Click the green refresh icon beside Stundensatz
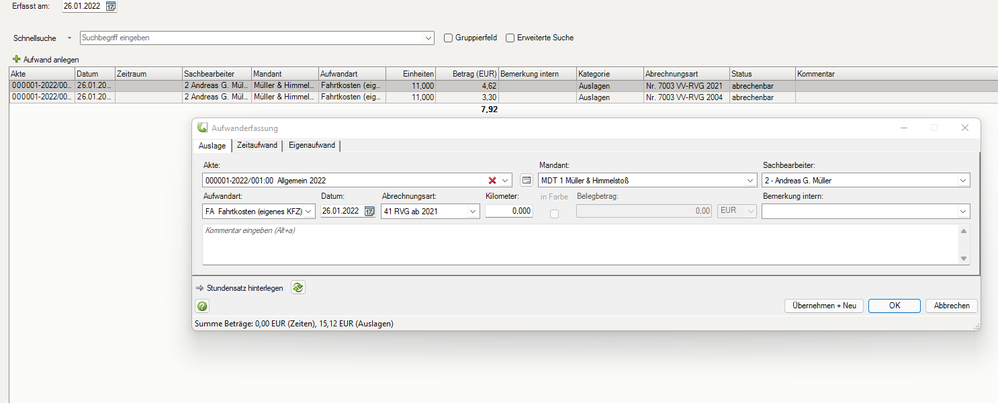998x403 pixels. click(x=298, y=287)
